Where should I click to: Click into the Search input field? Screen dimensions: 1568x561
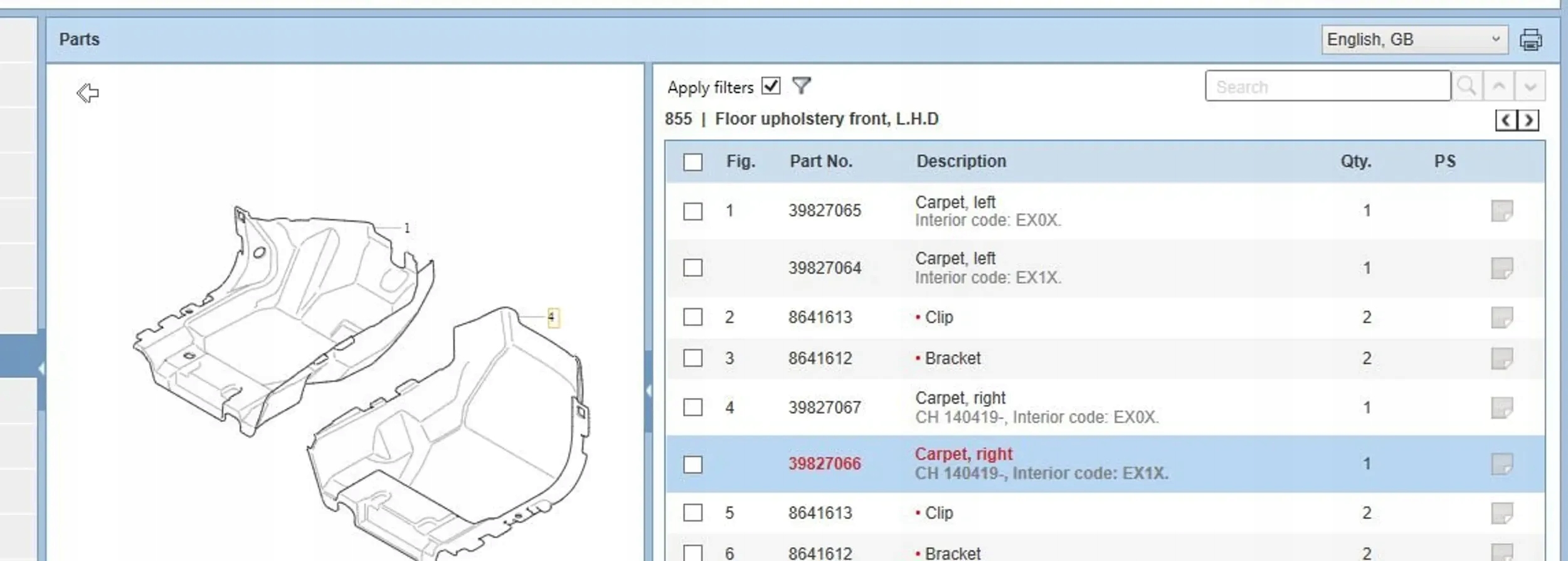pyautogui.click(x=1328, y=86)
